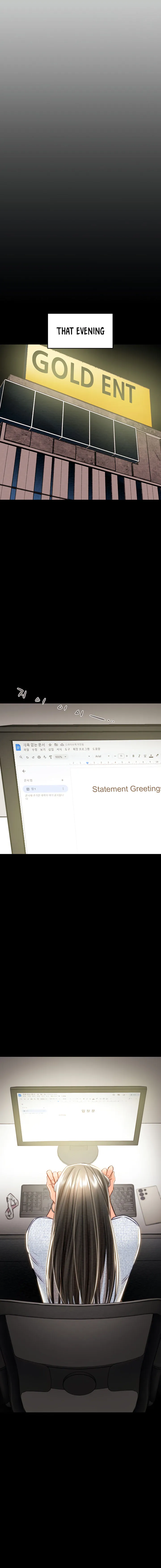161x1568 pixels.
Task: Click the print icon in toolbar
Action: tap(39, 757)
